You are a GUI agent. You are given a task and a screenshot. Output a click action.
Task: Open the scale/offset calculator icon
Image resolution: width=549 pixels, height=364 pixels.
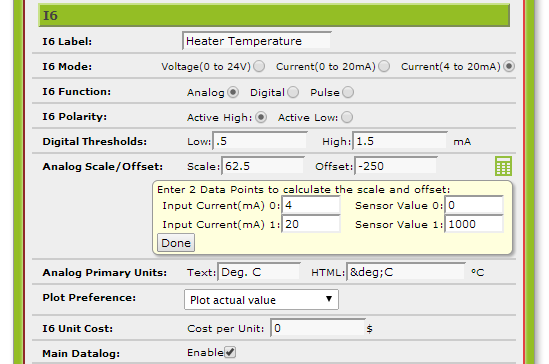coord(503,166)
